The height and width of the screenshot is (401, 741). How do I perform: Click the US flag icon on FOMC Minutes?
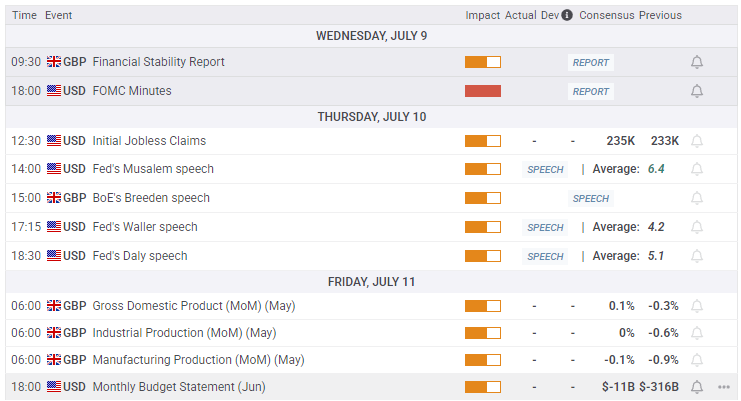click(54, 91)
